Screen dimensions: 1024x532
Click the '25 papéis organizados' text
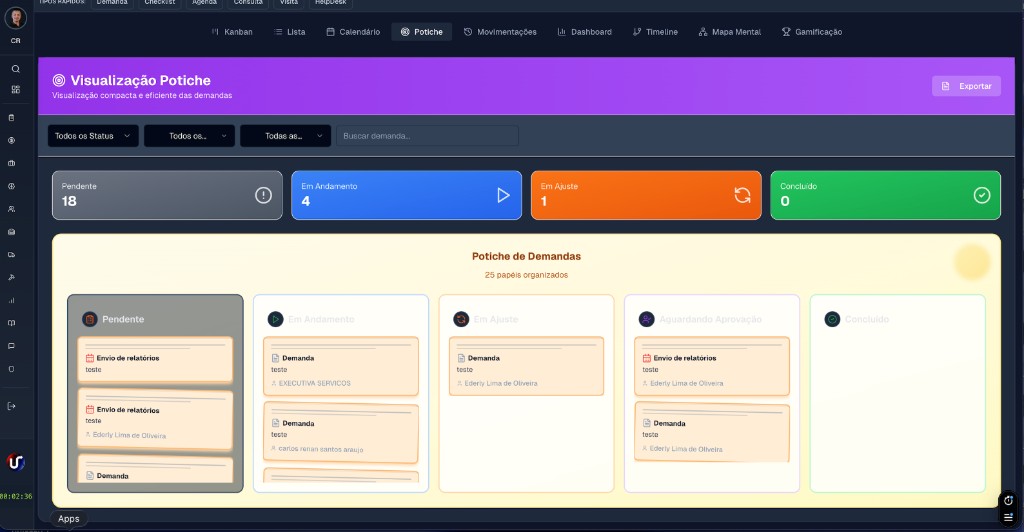pyautogui.click(x=526, y=275)
